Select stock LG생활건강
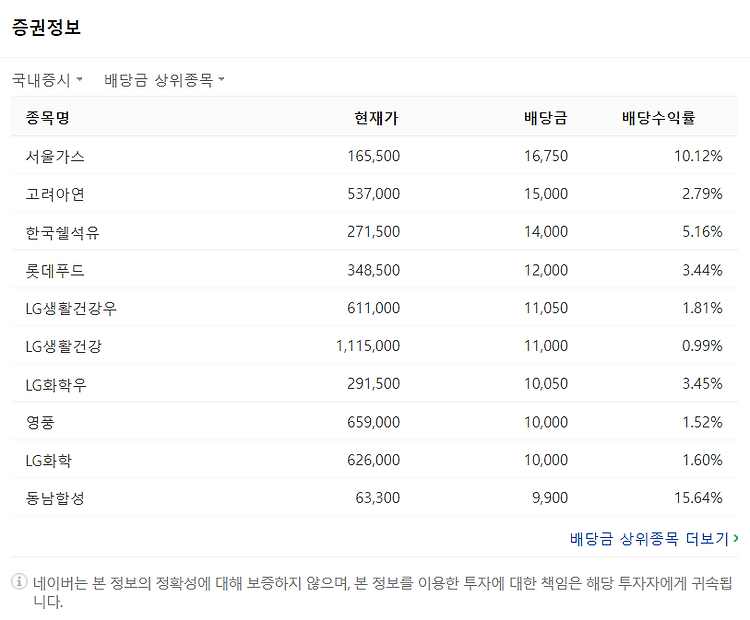The width and height of the screenshot is (750, 620). pyautogui.click(x=64, y=346)
